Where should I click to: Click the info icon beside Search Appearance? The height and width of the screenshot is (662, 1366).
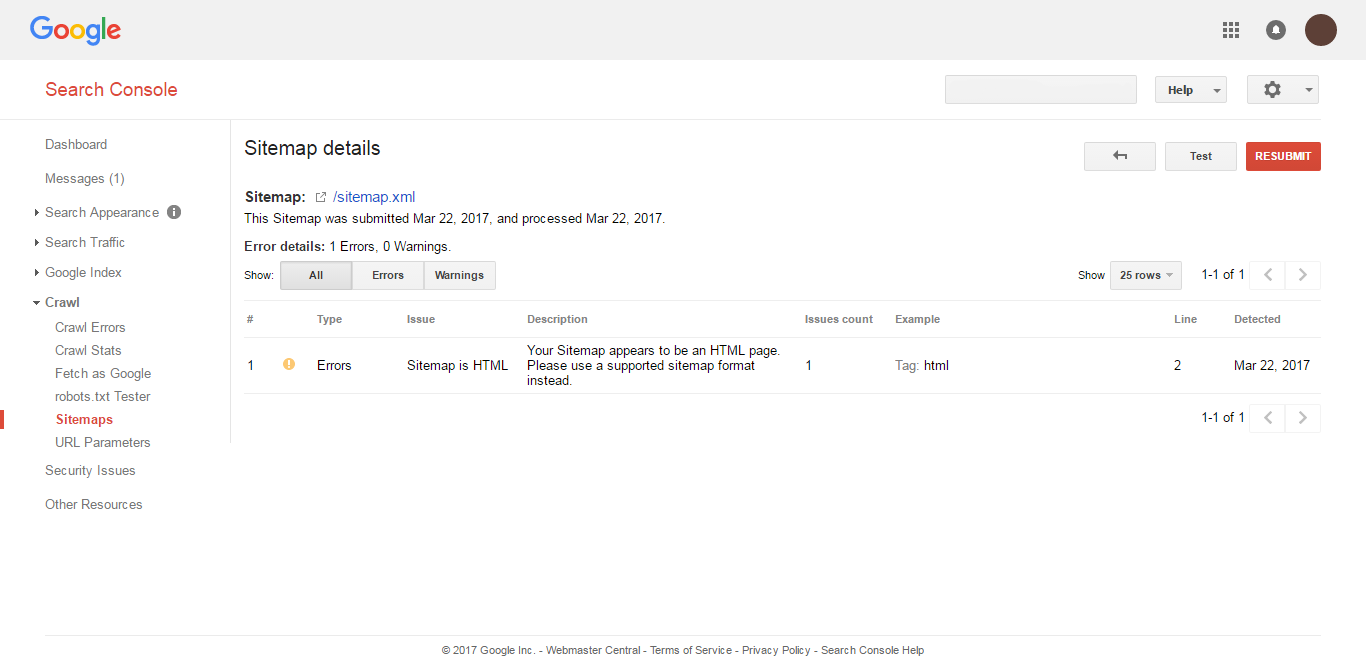174,212
